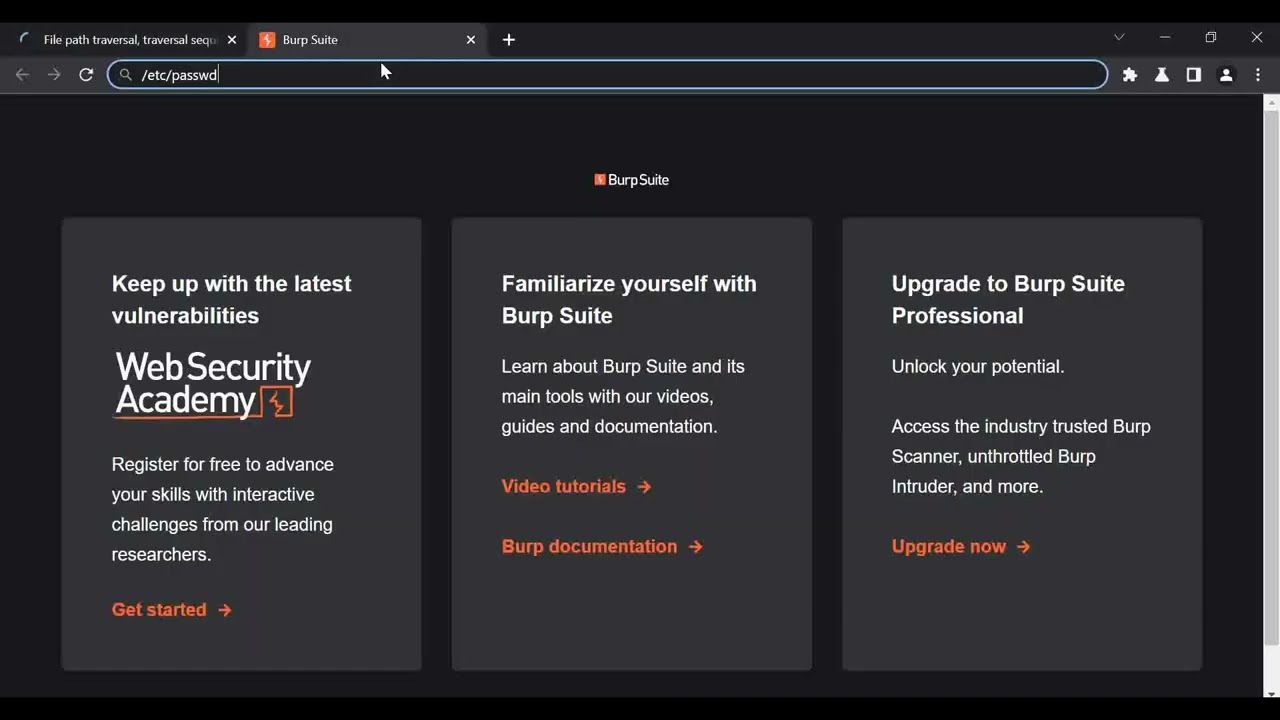Click the text Unlock your potential
This screenshot has height=720, width=1280.
[978, 367]
